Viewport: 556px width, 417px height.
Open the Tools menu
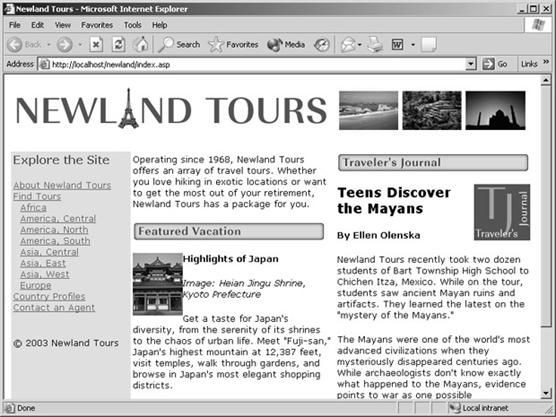click(133, 25)
